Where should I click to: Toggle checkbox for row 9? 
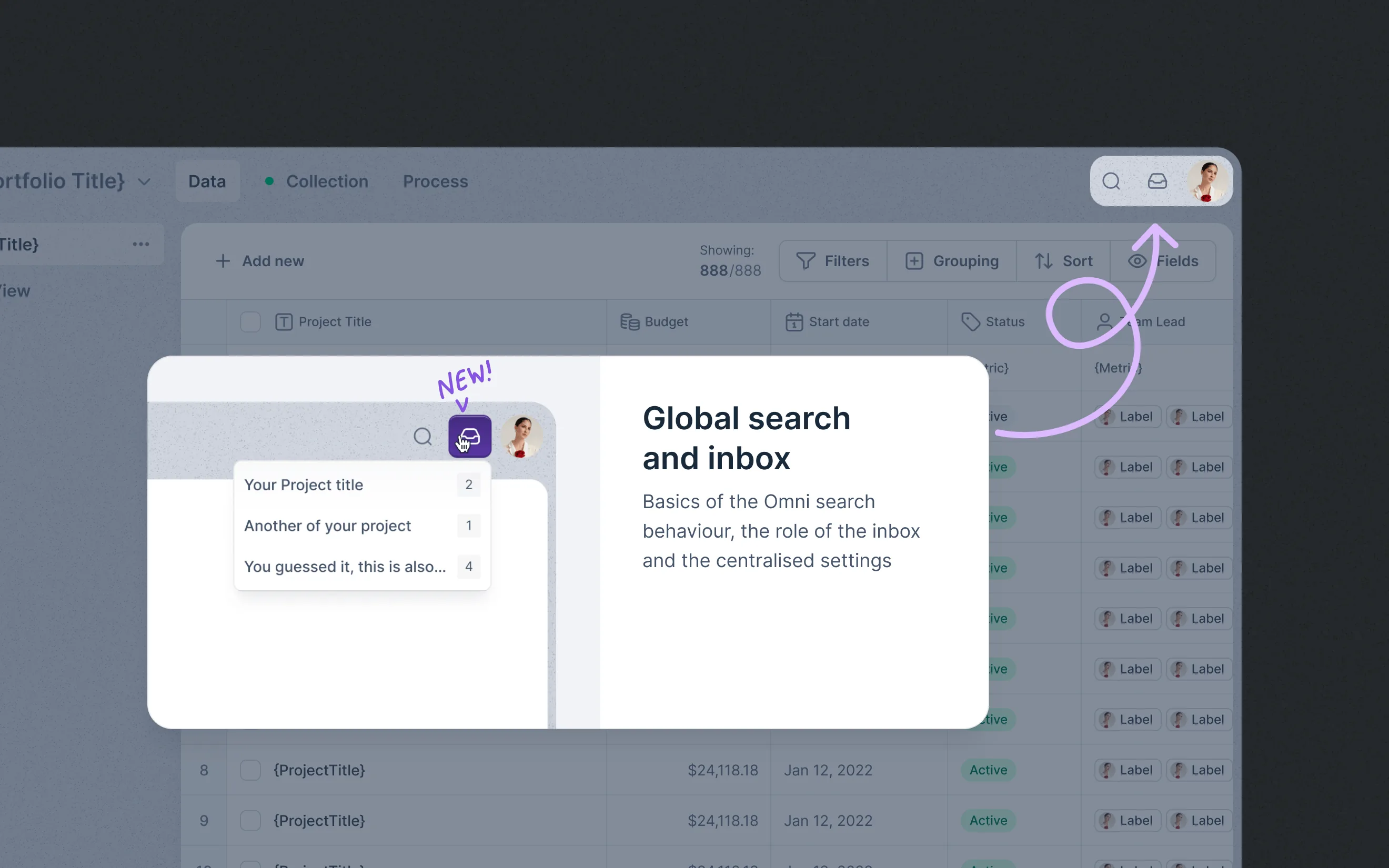250,821
